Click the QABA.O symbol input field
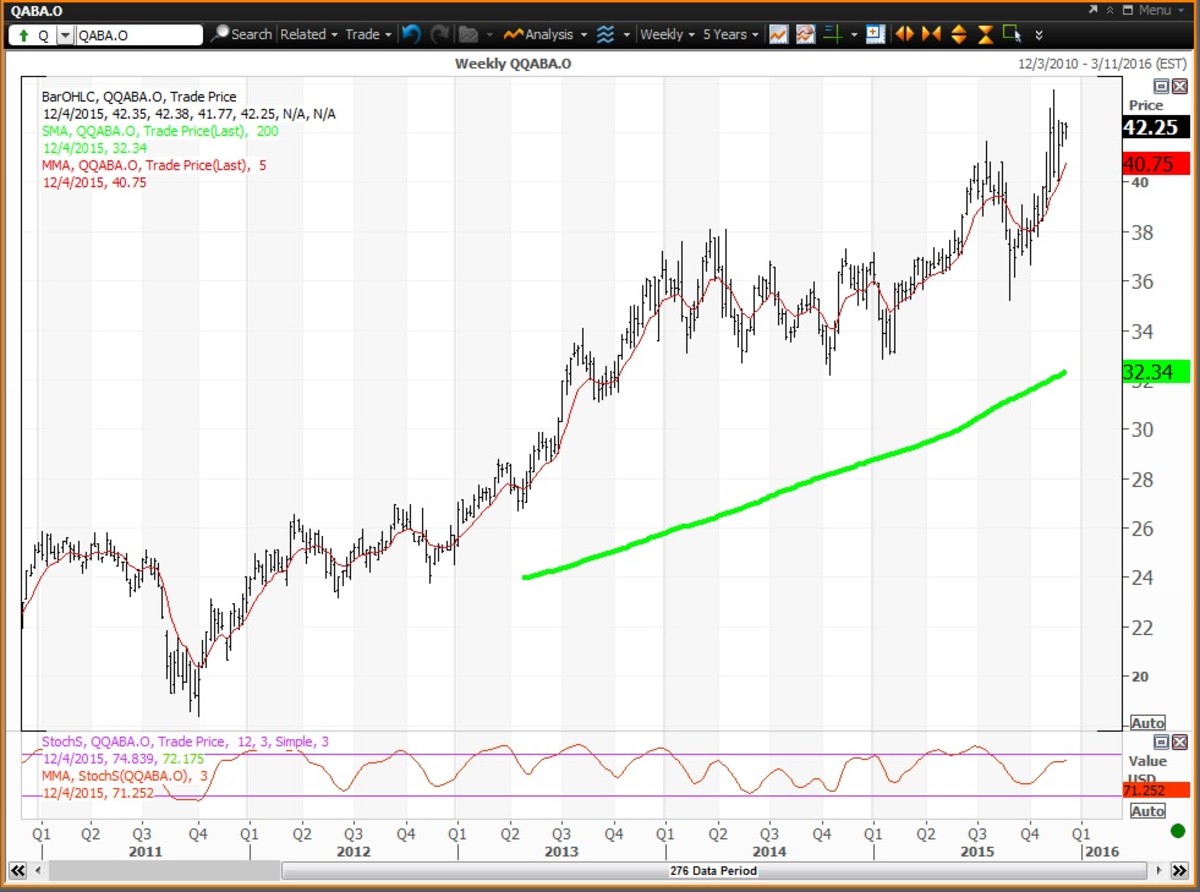 coord(138,35)
